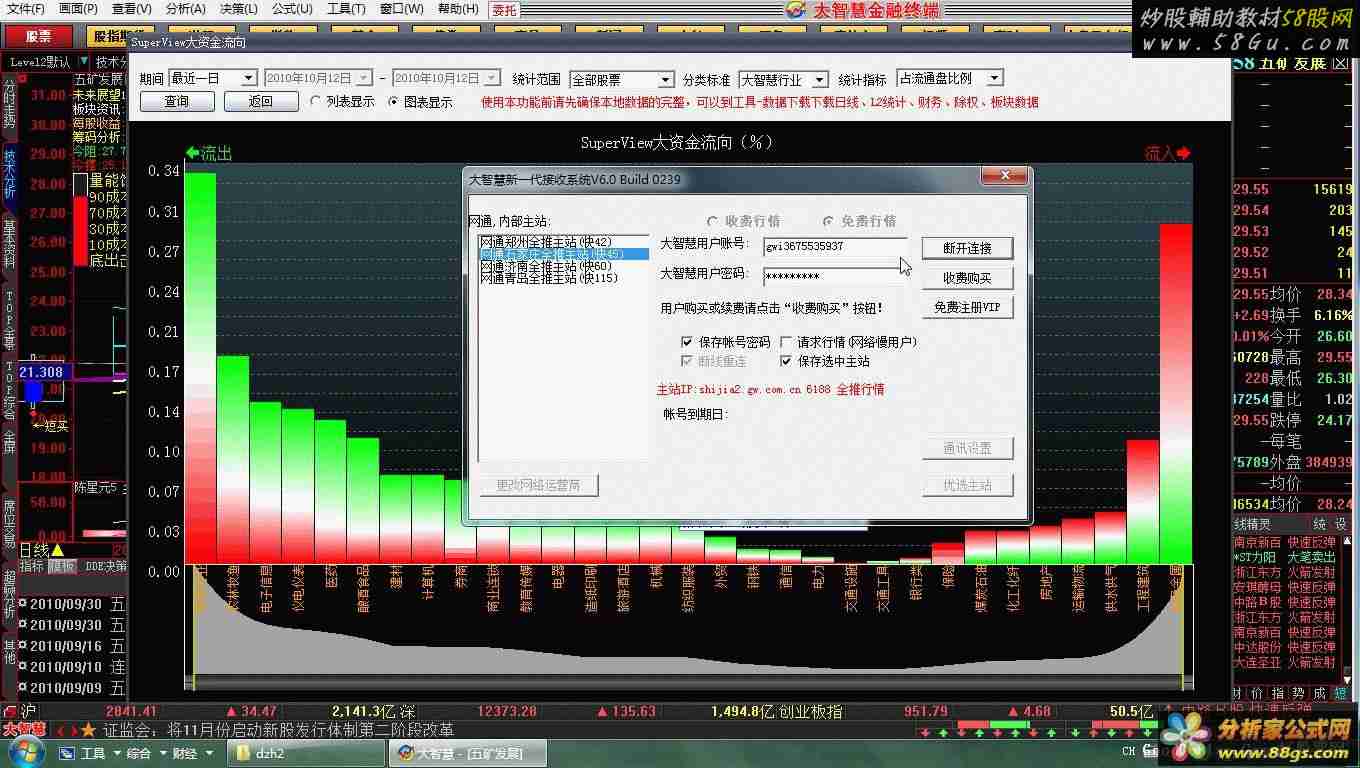The image size is (1360, 768).
Task: Switch to the 股票 tab
Action: pos(39,37)
